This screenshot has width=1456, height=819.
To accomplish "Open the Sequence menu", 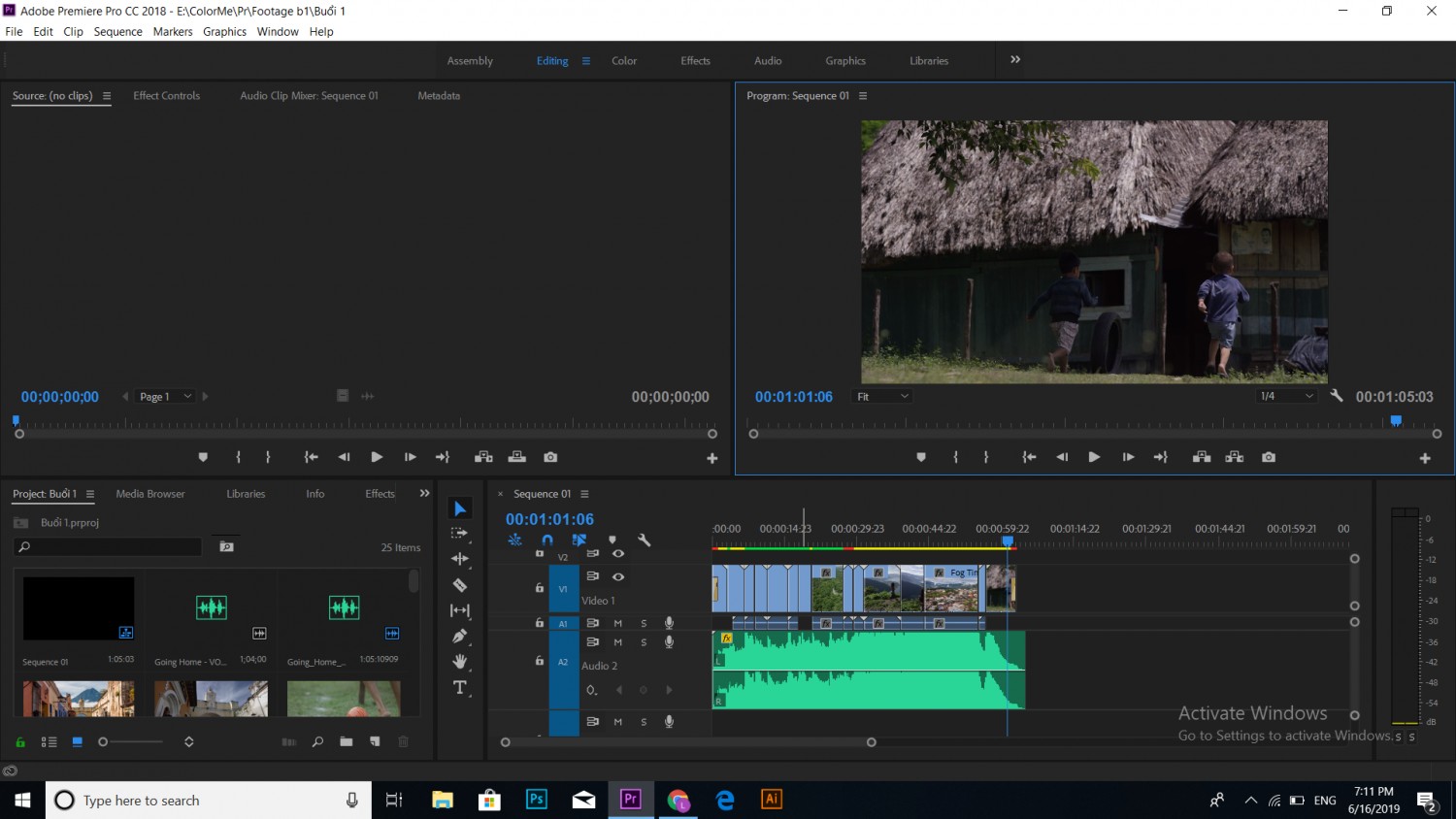I will coord(118,32).
